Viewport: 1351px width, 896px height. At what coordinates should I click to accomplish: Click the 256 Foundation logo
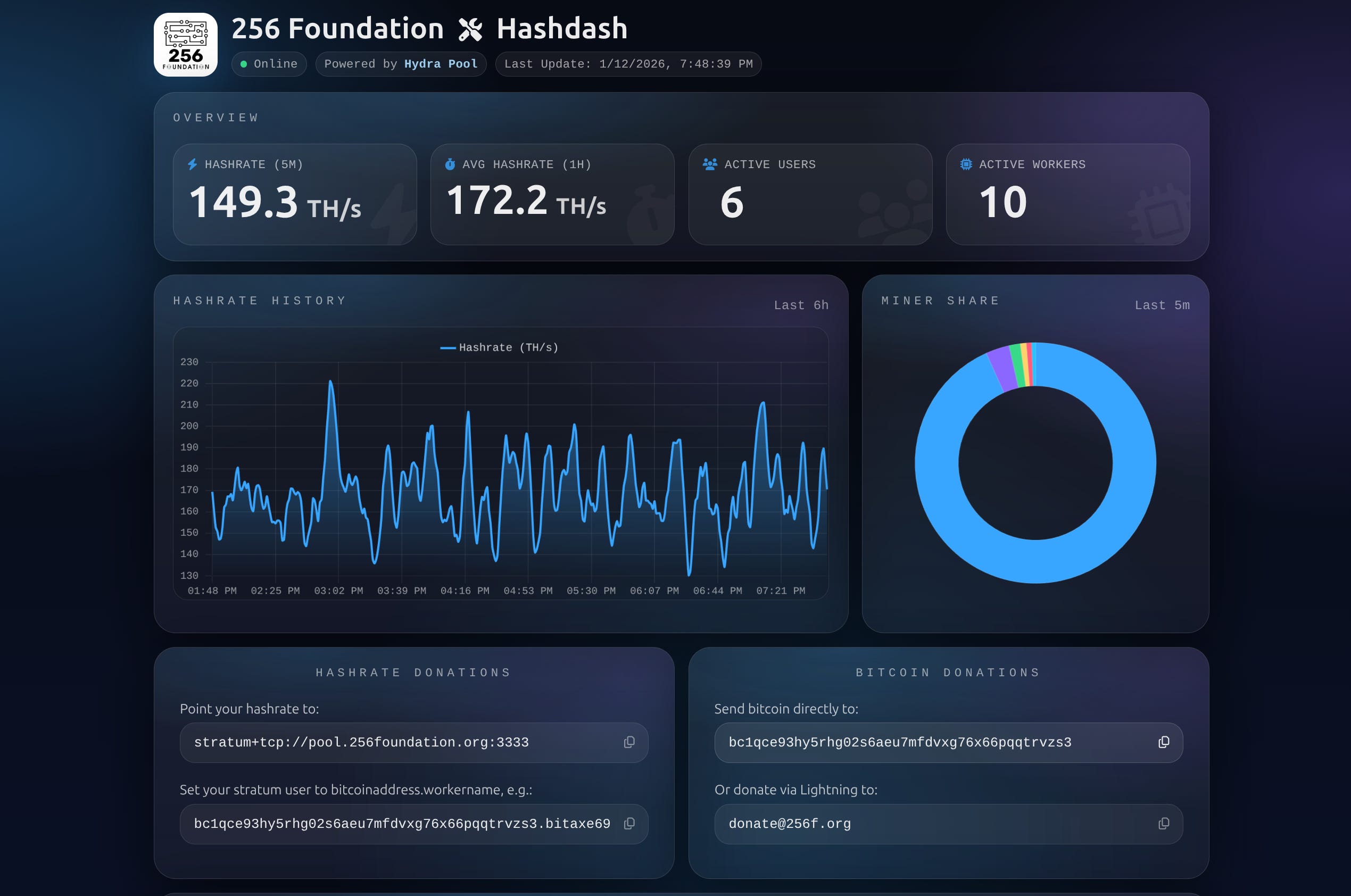[x=185, y=45]
